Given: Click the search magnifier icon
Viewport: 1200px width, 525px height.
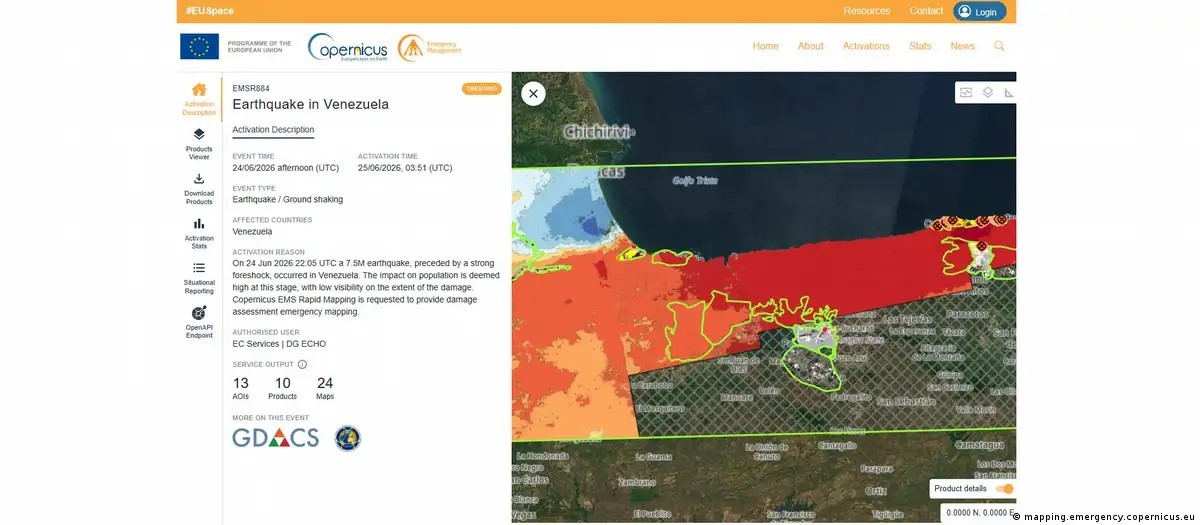Looking at the screenshot, I should [x=999, y=46].
